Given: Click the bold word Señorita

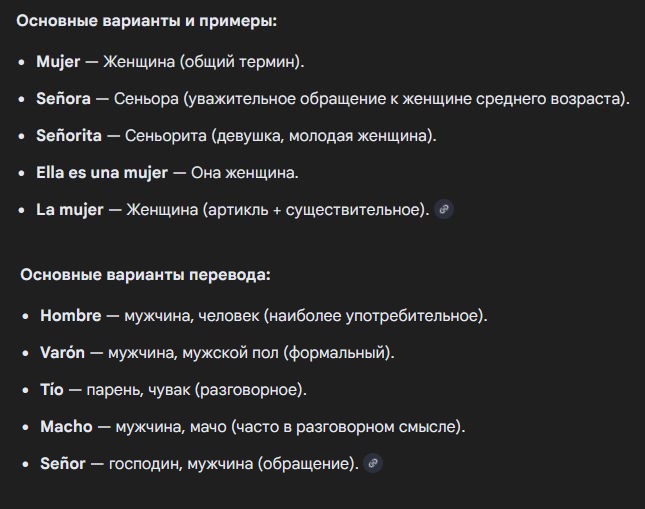Looking at the screenshot, I should tap(69, 136).
